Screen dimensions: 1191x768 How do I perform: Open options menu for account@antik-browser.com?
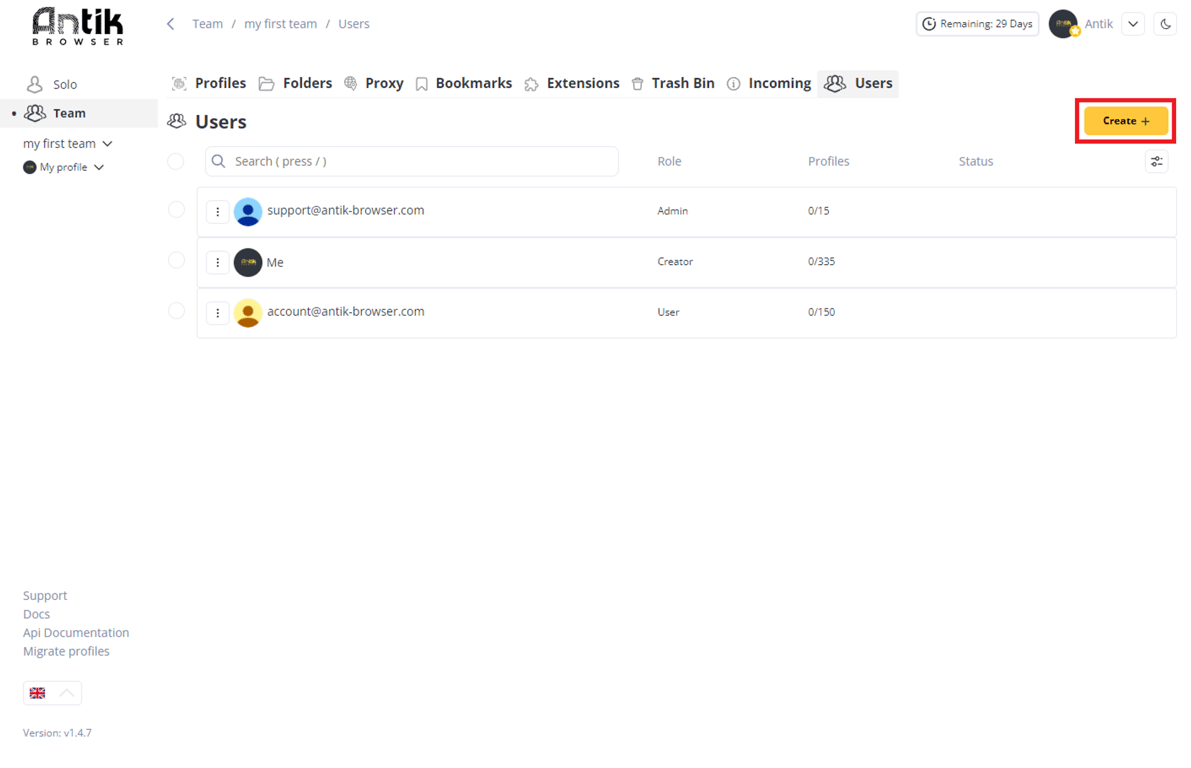(x=218, y=313)
